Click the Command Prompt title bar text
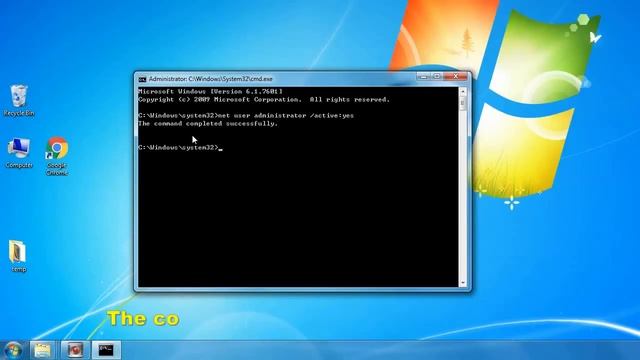The width and height of the screenshot is (640, 360). pyautogui.click(x=210, y=79)
